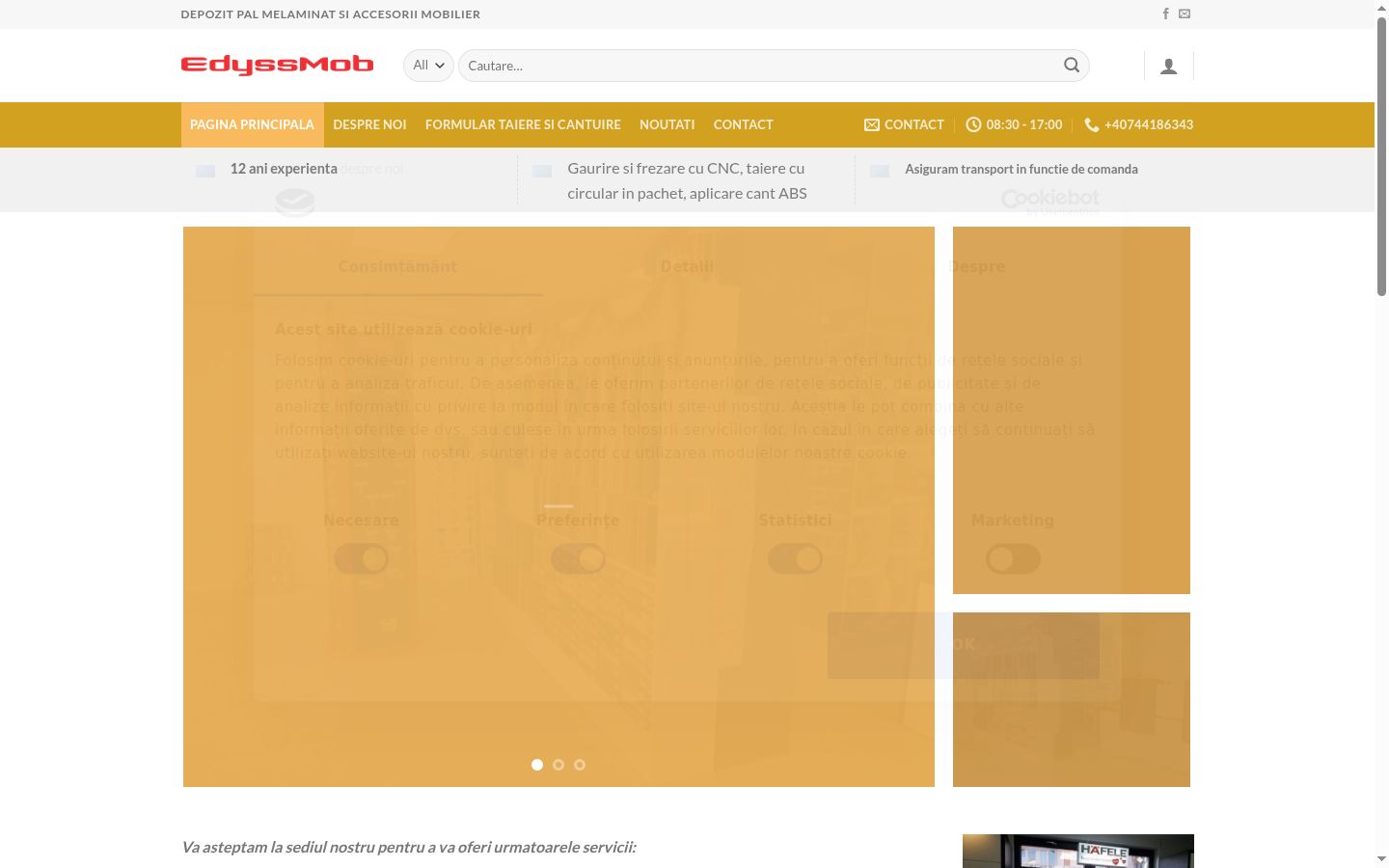The image size is (1389, 868).
Task: Click the envelope icon beside right CONTACT
Action: click(872, 124)
